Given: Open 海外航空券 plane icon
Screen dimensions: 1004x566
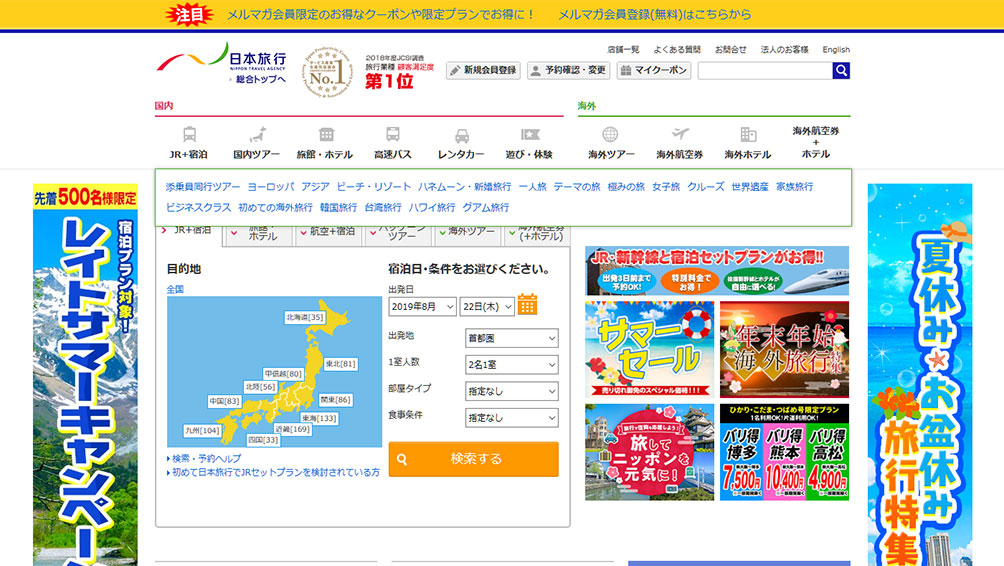Looking at the screenshot, I should (x=680, y=134).
